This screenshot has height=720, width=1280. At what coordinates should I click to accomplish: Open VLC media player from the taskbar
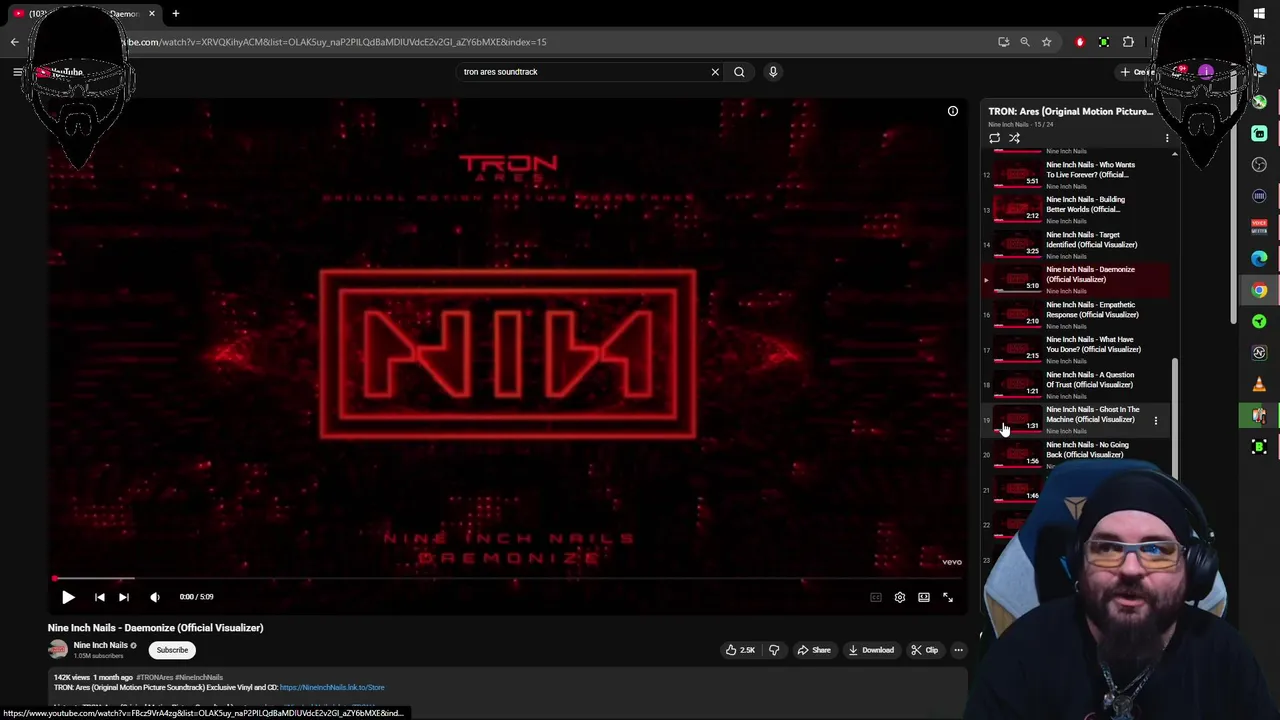click(x=1259, y=384)
